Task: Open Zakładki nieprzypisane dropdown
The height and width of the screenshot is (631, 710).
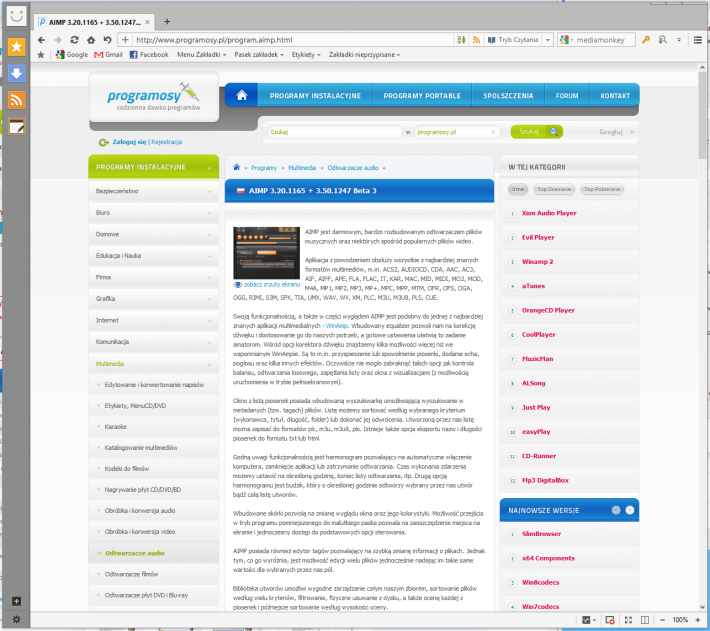Action: pyautogui.click(x=365, y=55)
